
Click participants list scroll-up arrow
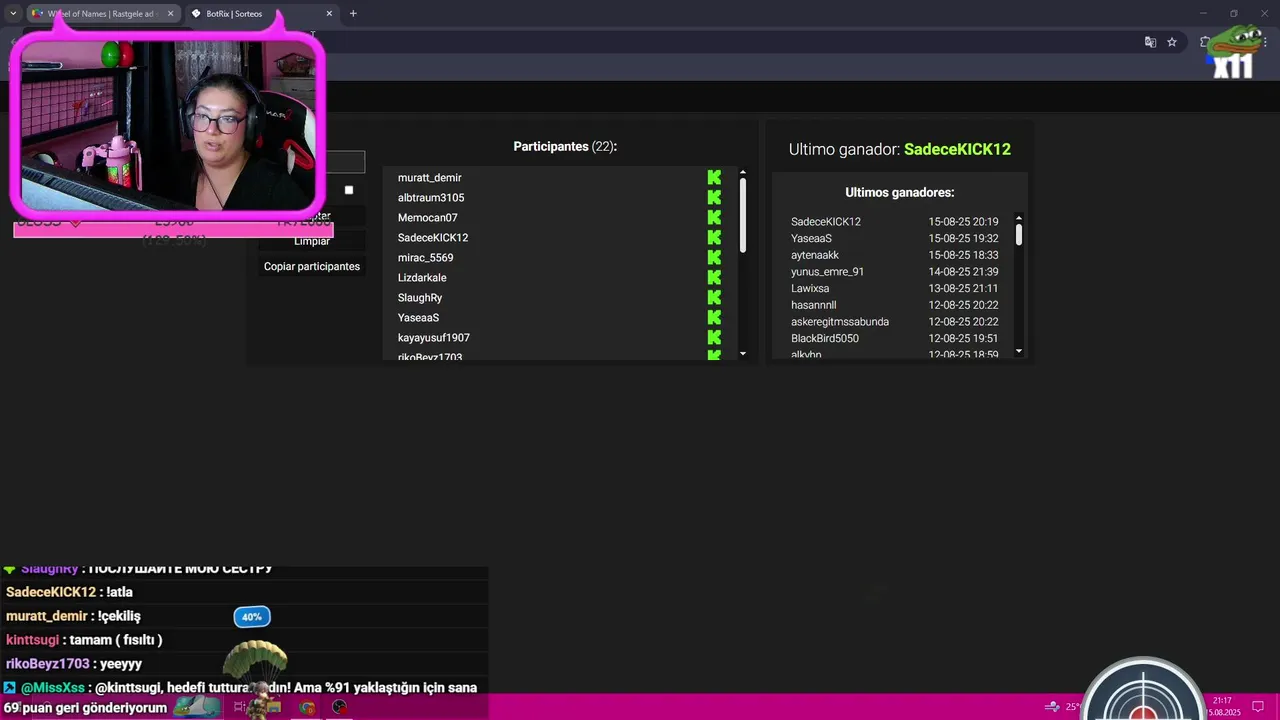point(743,173)
